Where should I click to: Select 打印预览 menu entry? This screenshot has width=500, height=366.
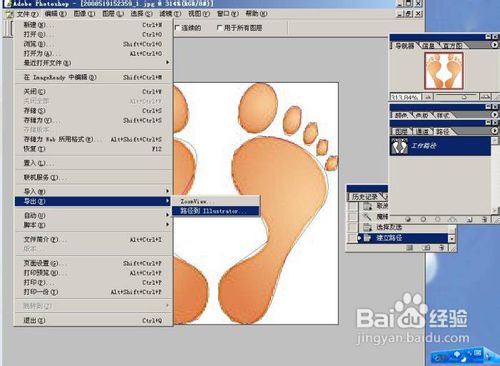click(x=93, y=273)
